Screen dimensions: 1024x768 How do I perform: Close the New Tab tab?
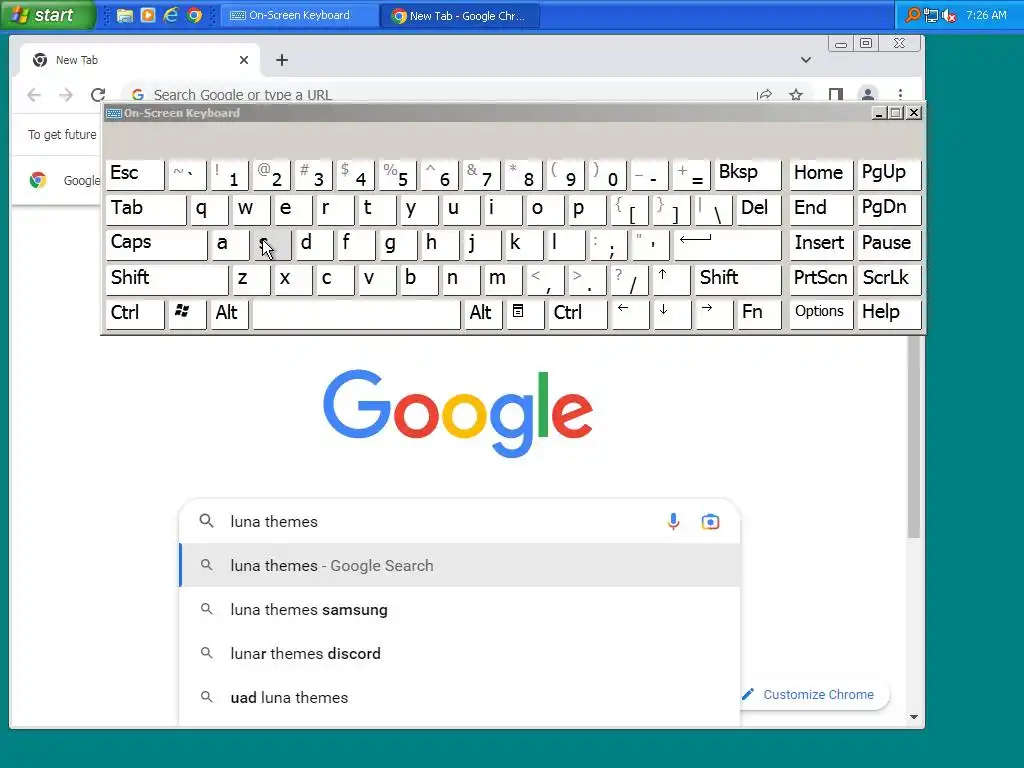tap(244, 60)
